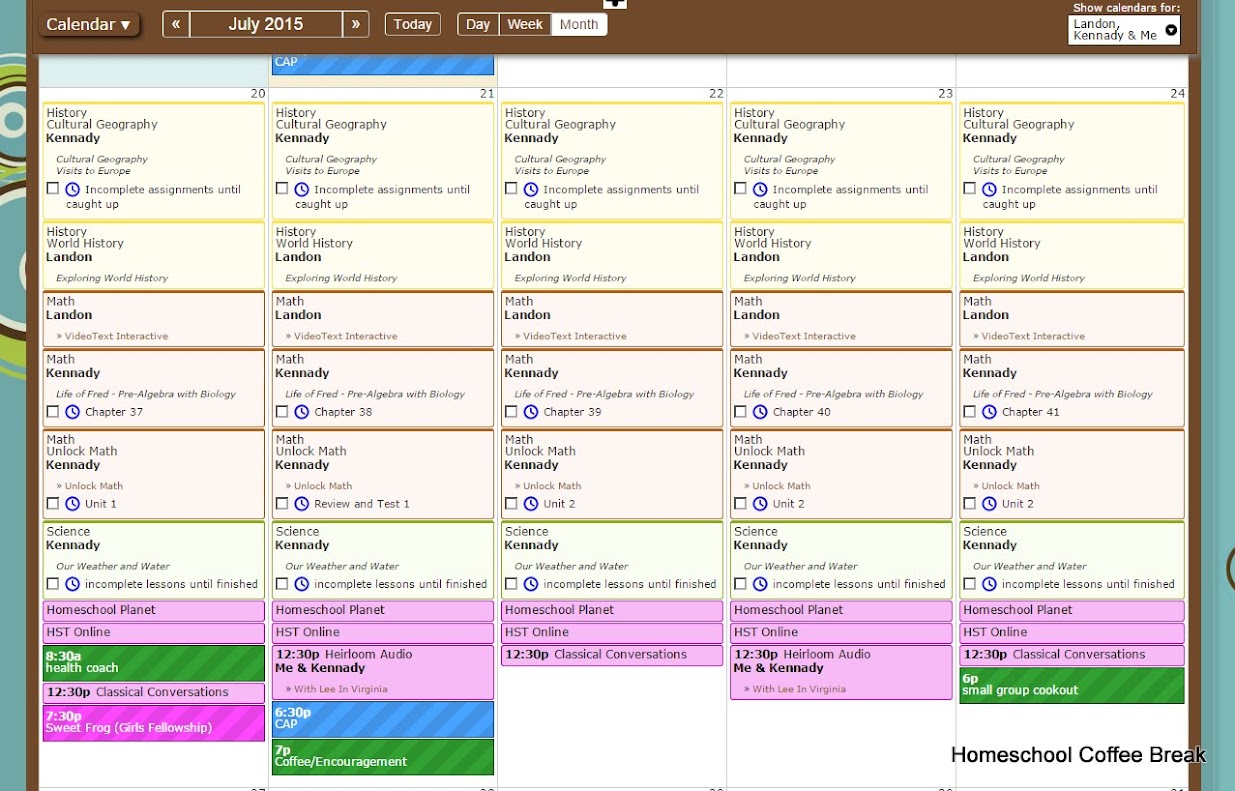1235x791 pixels.
Task: Select day number 20 header
Action: [x=258, y=93]
